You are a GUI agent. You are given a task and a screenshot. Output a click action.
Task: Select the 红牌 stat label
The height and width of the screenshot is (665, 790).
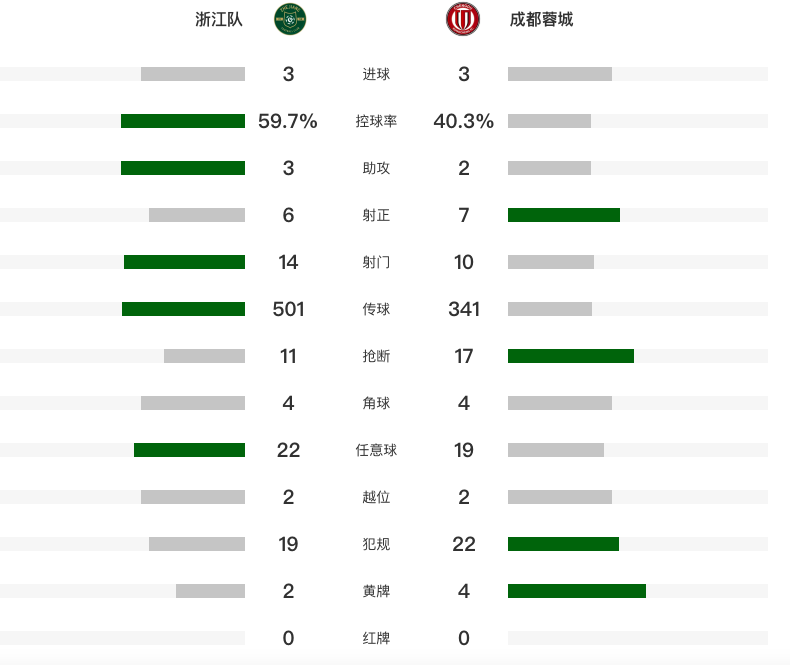tap(376, 638)
